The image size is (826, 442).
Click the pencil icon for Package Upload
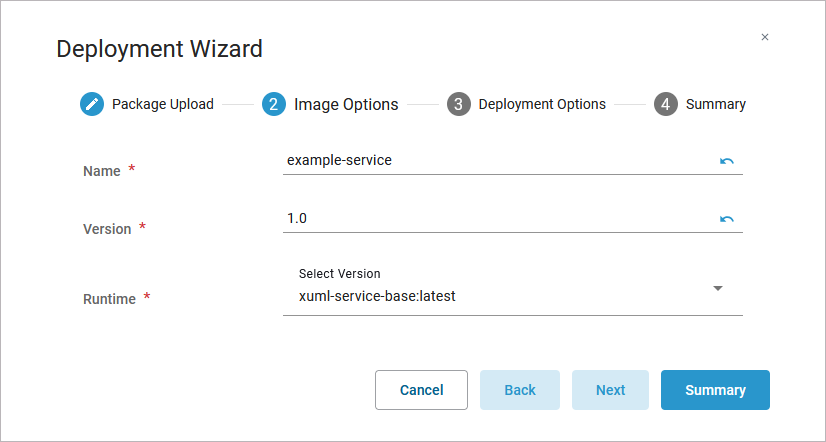tap(92, 104)
